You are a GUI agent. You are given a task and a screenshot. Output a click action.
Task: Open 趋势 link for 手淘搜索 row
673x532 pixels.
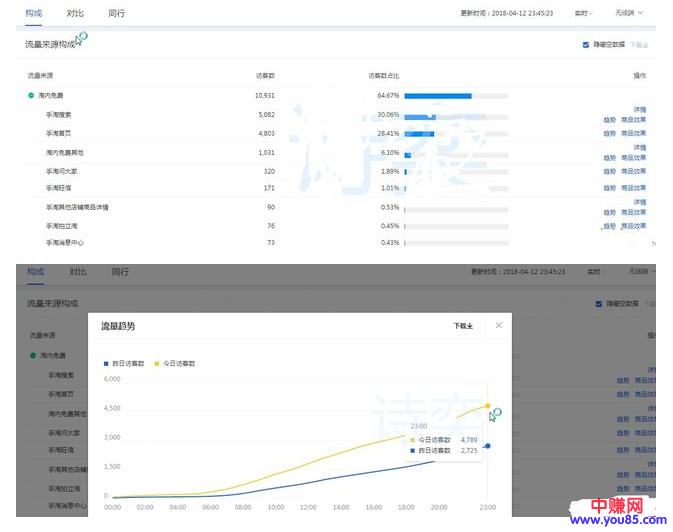point(609,119)
